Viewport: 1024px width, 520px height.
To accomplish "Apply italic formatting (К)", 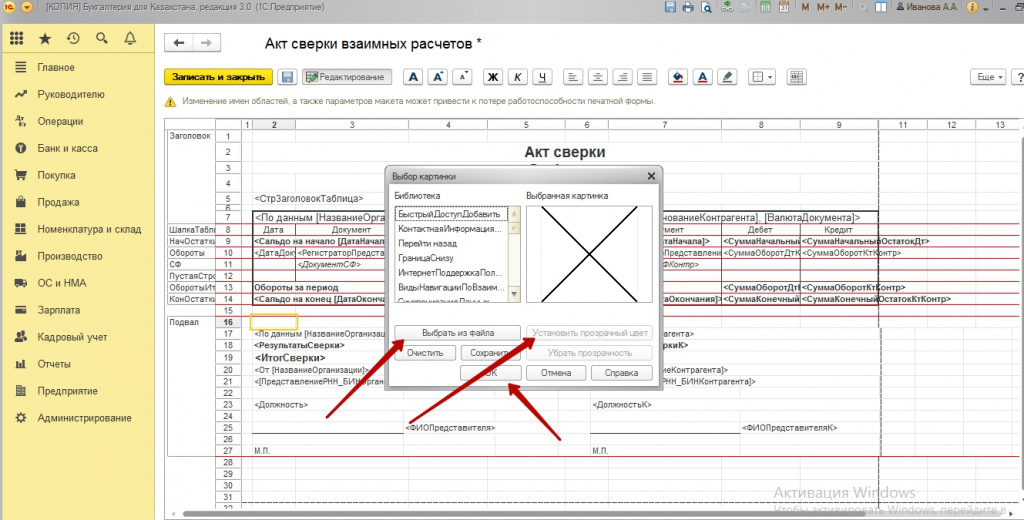I will click(517, 77).
